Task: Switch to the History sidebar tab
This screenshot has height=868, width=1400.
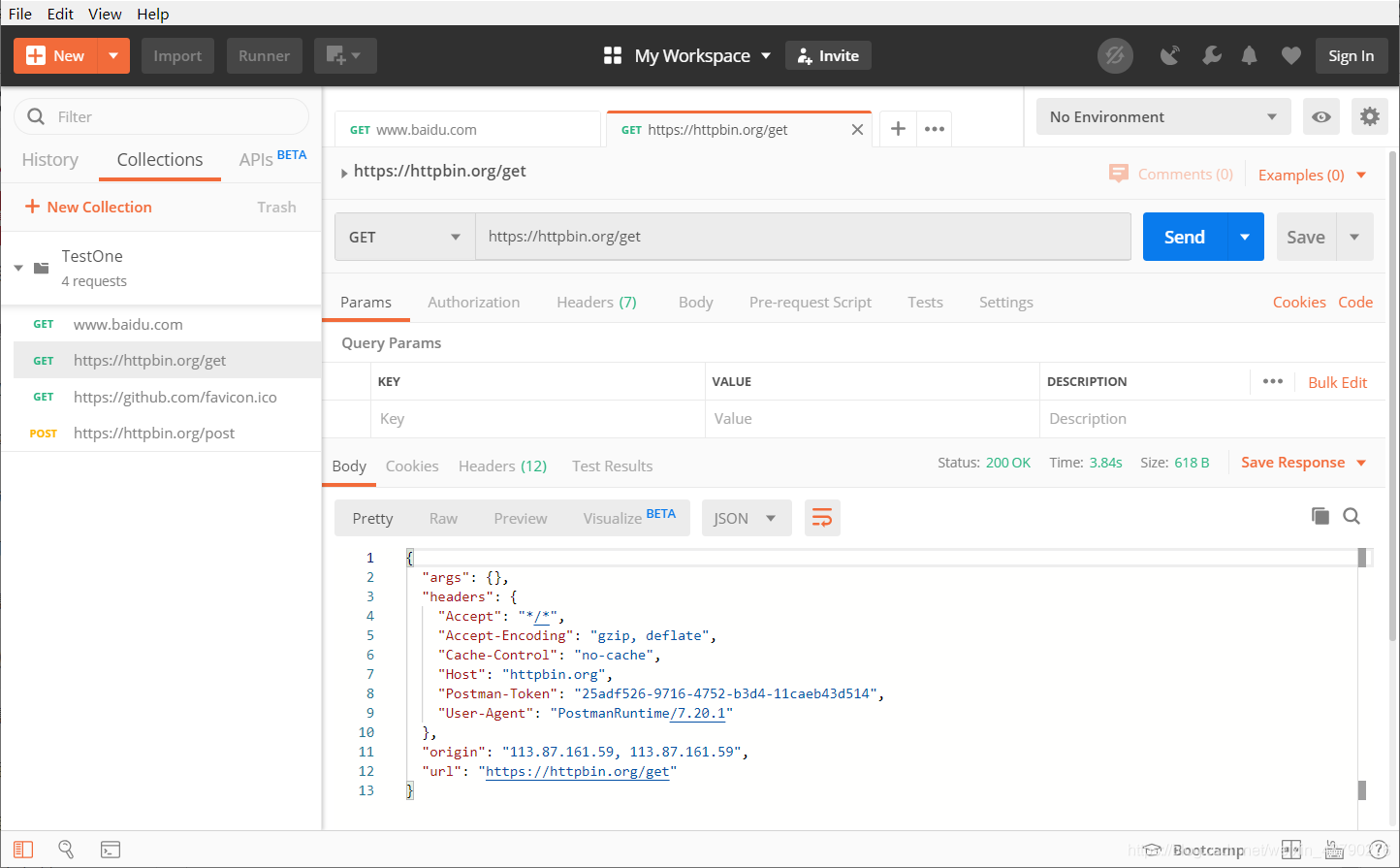Action: (x=50, y=160)
